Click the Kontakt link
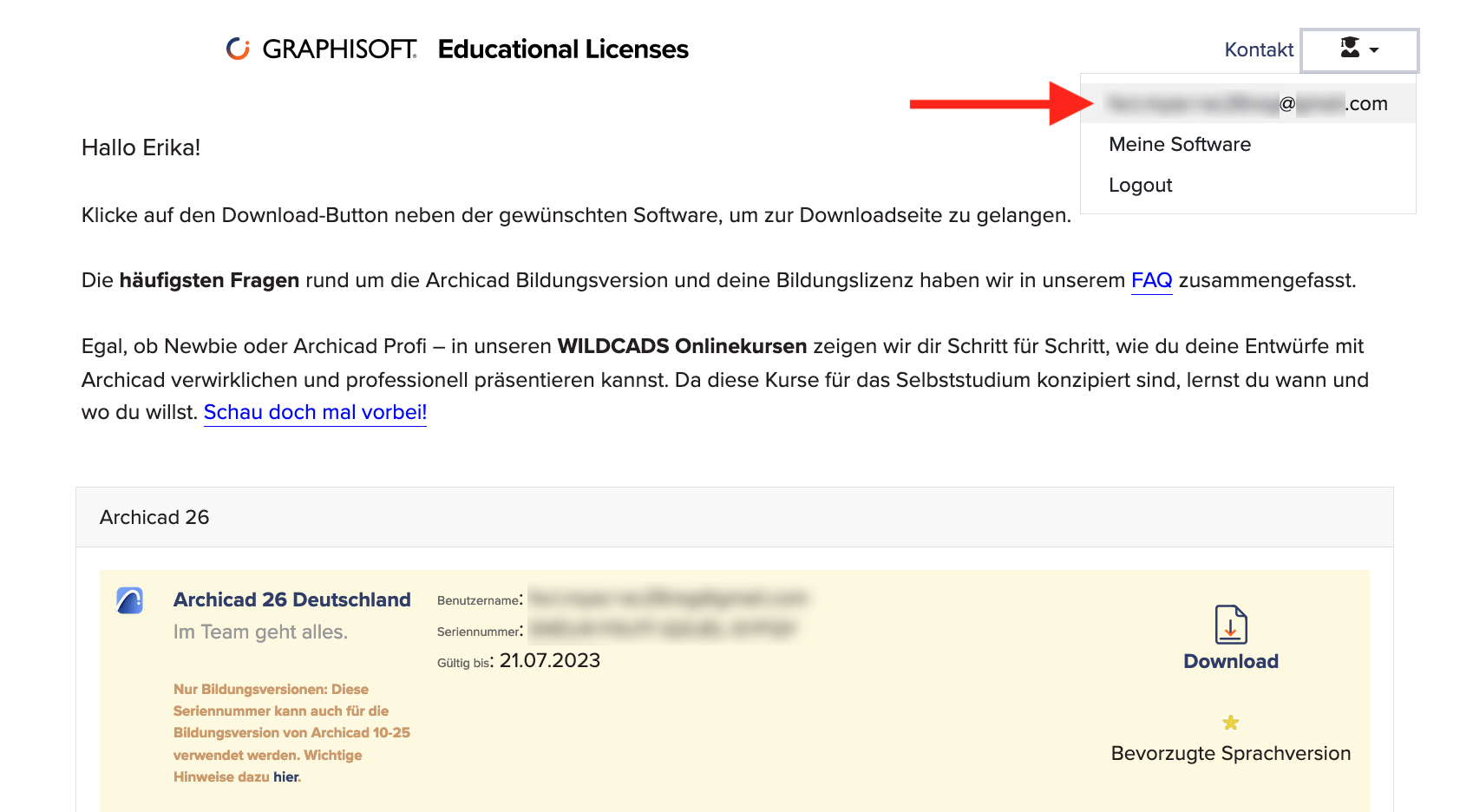This screenshot has height=812, width=1473. pos(1259,49)
